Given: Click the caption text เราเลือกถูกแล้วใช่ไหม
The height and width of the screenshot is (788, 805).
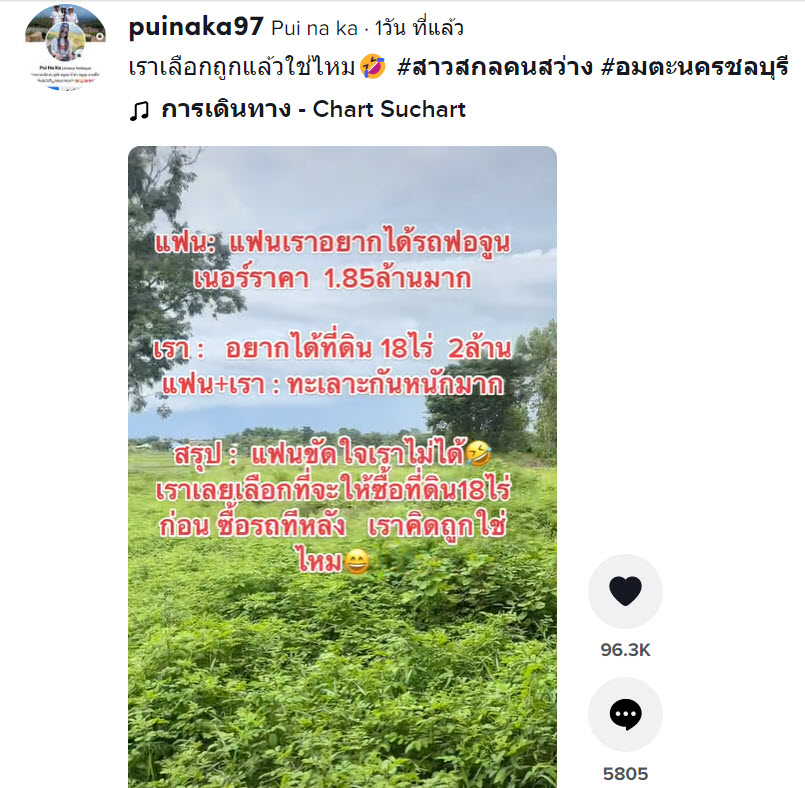Looking at the screenshot, I should coord(242,67).
